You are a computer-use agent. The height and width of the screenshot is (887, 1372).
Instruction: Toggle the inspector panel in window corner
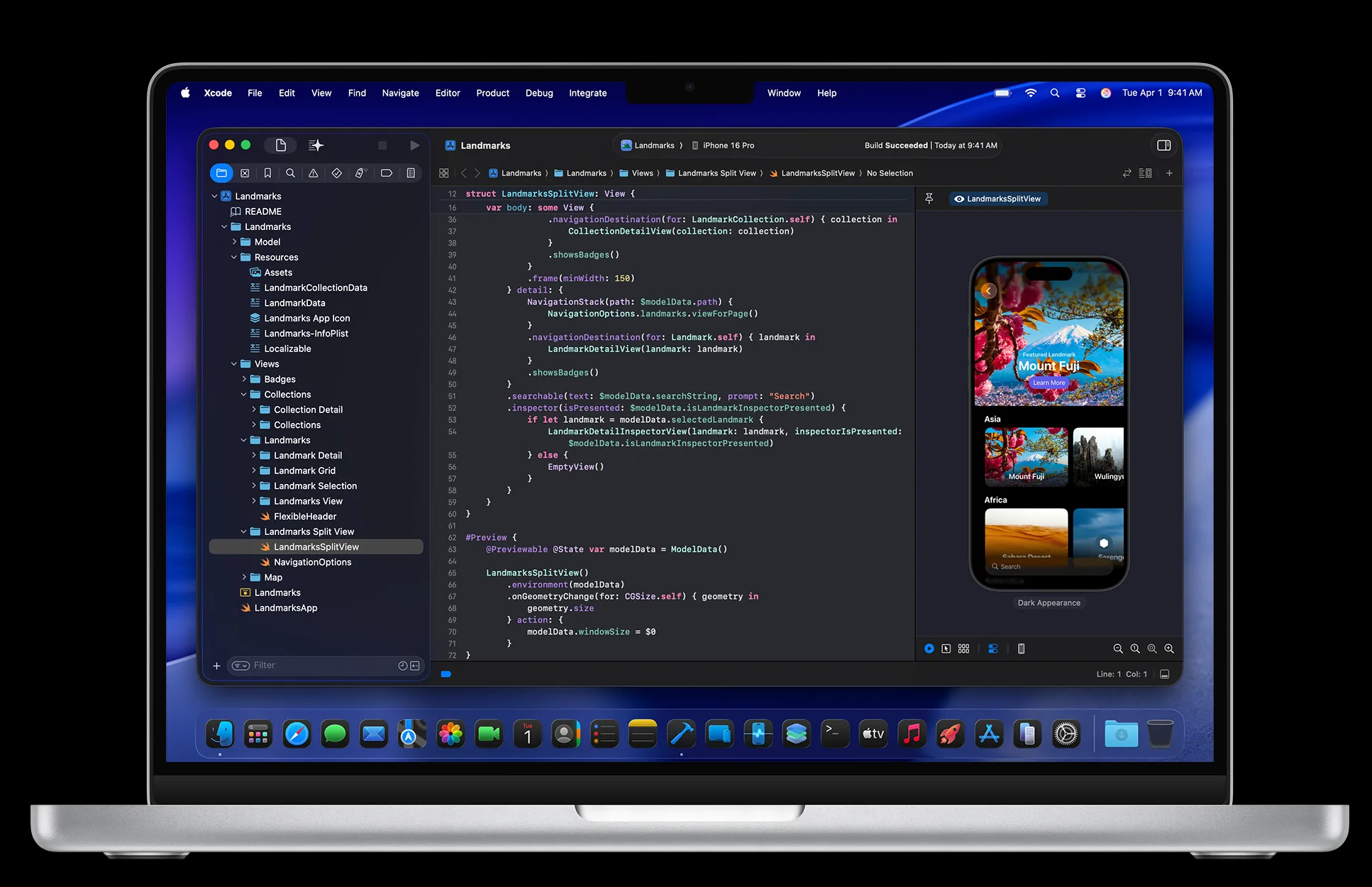(x=1163, y=145)
